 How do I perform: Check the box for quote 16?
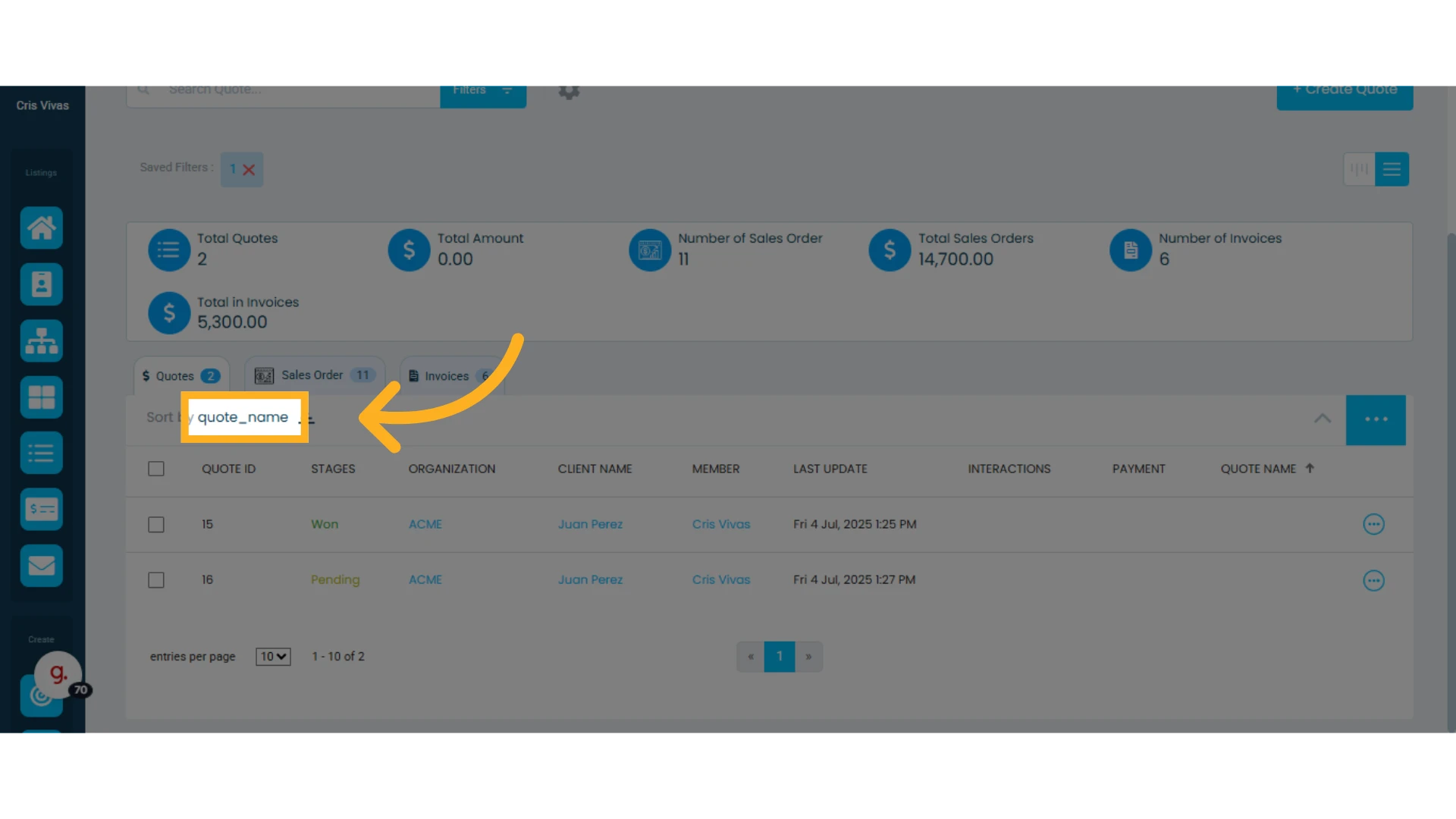(x=156, y=580)
